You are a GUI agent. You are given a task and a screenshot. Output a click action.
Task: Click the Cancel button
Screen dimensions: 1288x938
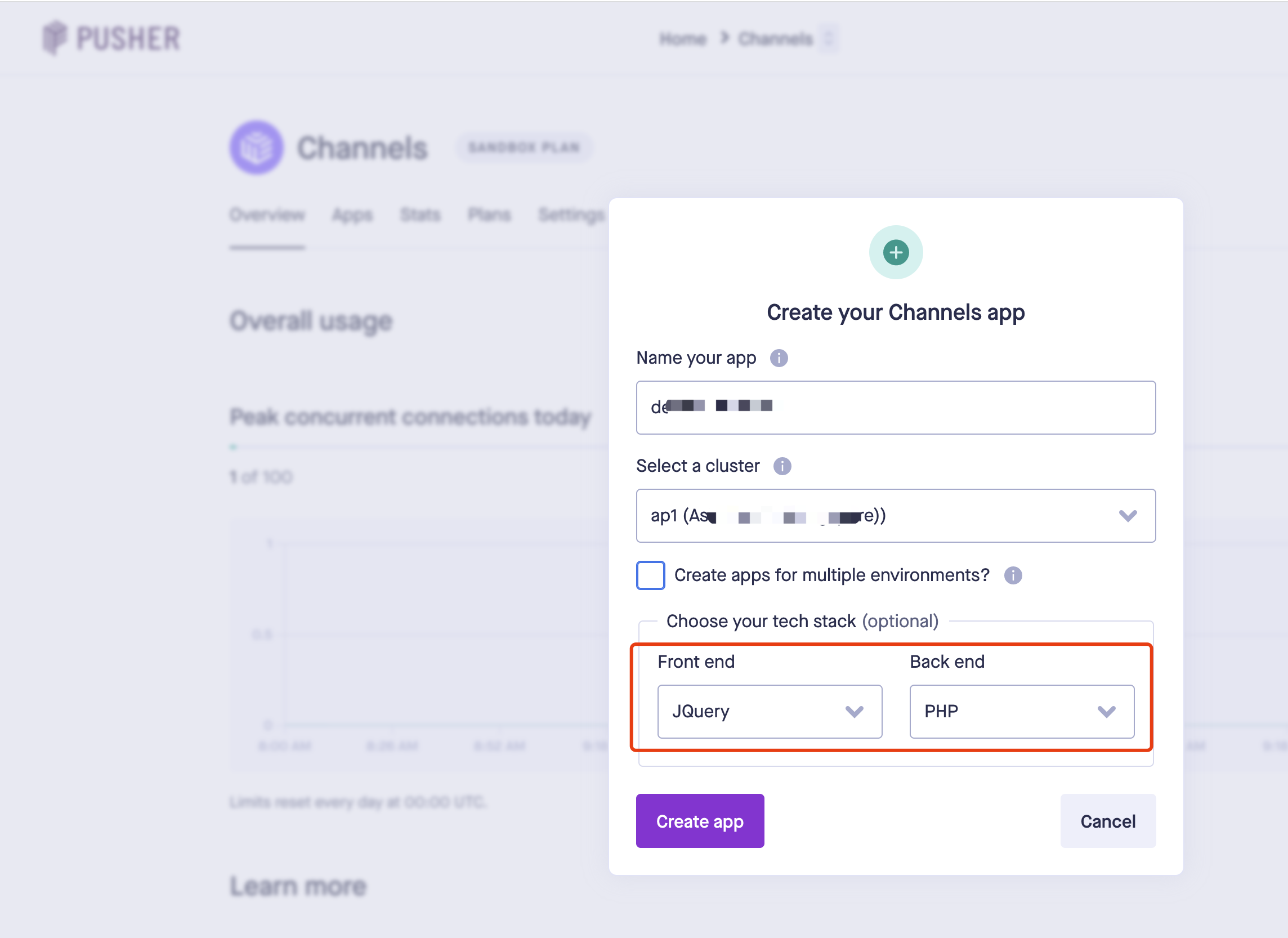pyautogui.click(x=1107, y=821)
